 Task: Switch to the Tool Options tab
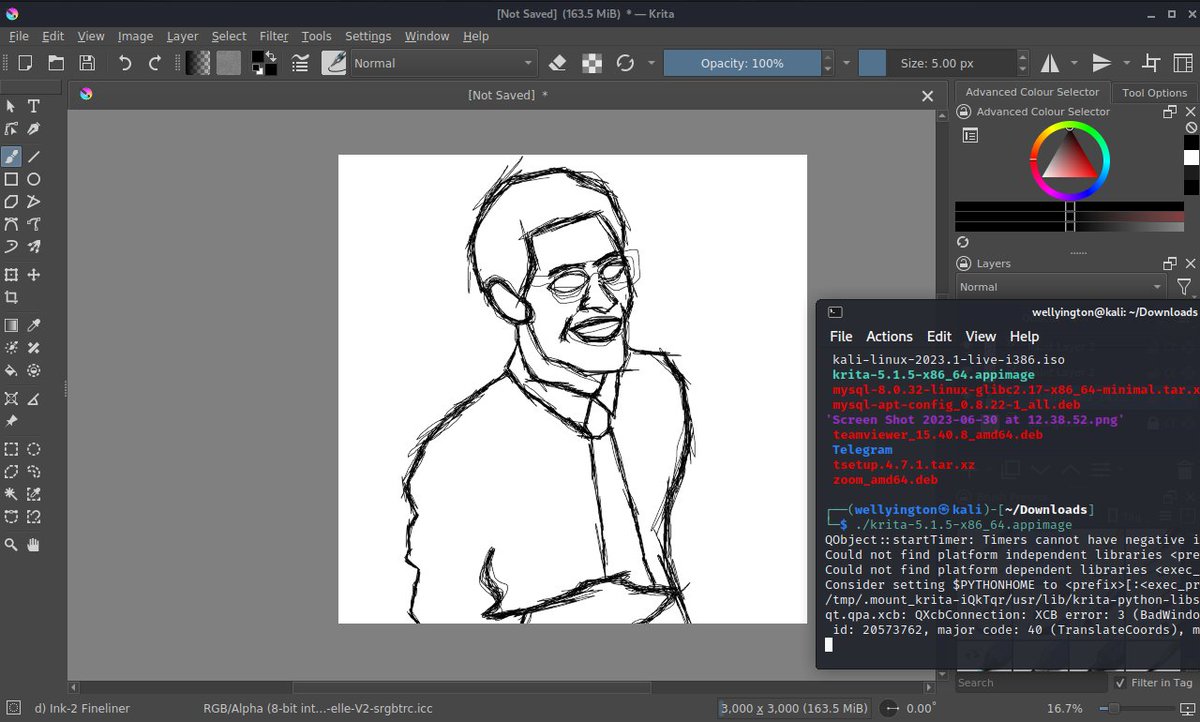[1154, 92]
